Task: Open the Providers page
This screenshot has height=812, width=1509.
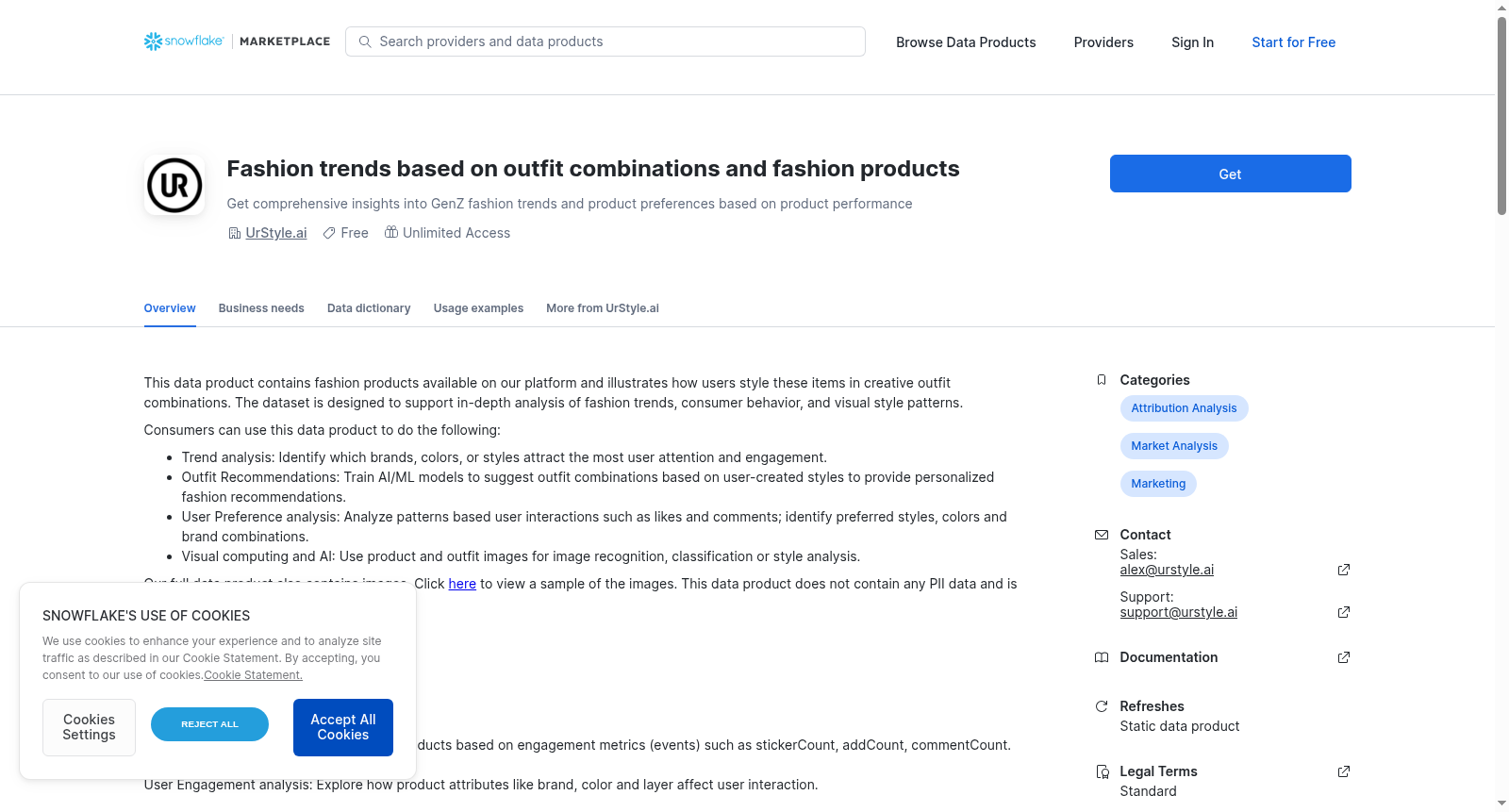Action: [x=1103, y=42]
